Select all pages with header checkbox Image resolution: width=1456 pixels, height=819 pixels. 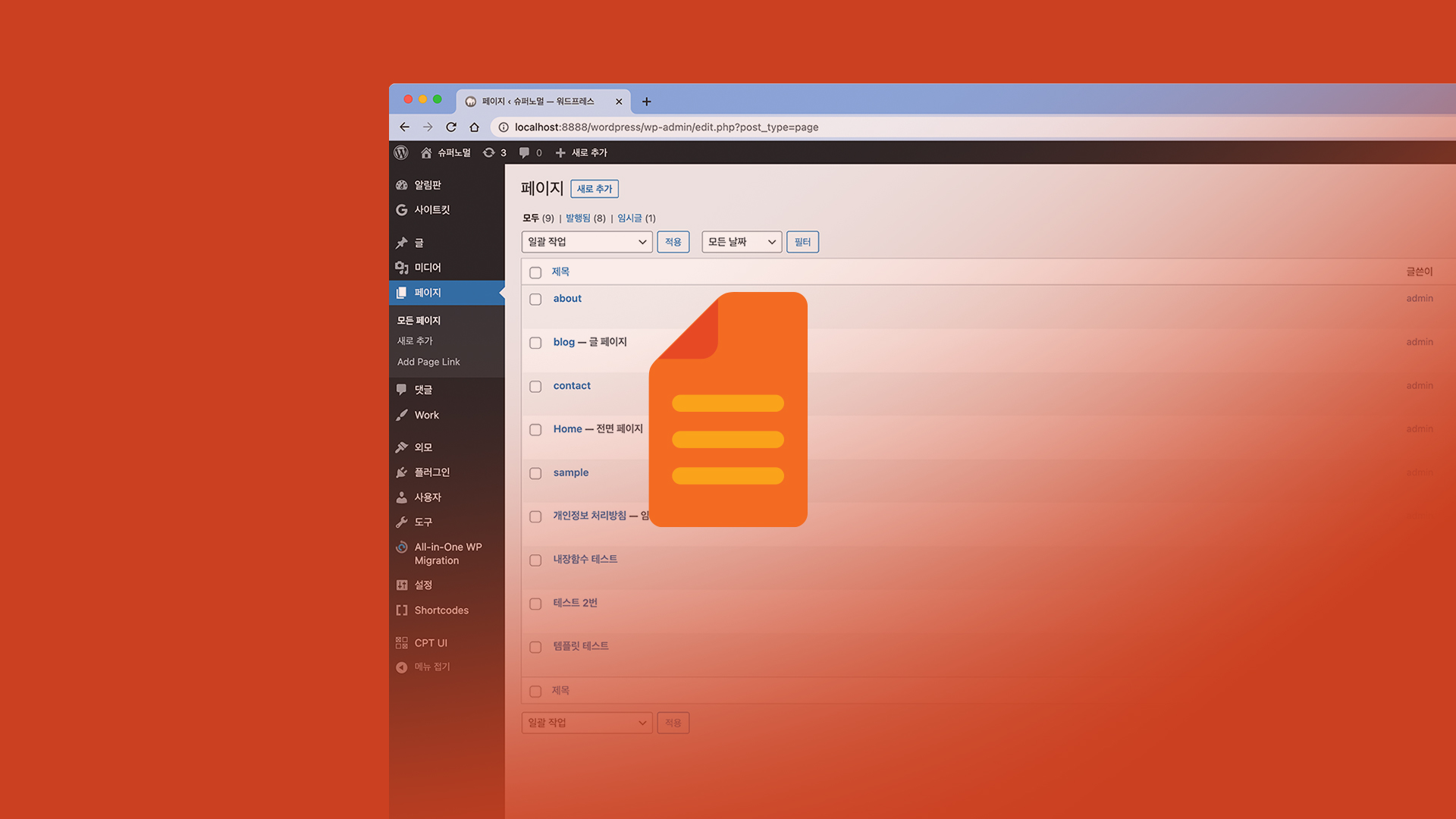click(x=535, y=272)
